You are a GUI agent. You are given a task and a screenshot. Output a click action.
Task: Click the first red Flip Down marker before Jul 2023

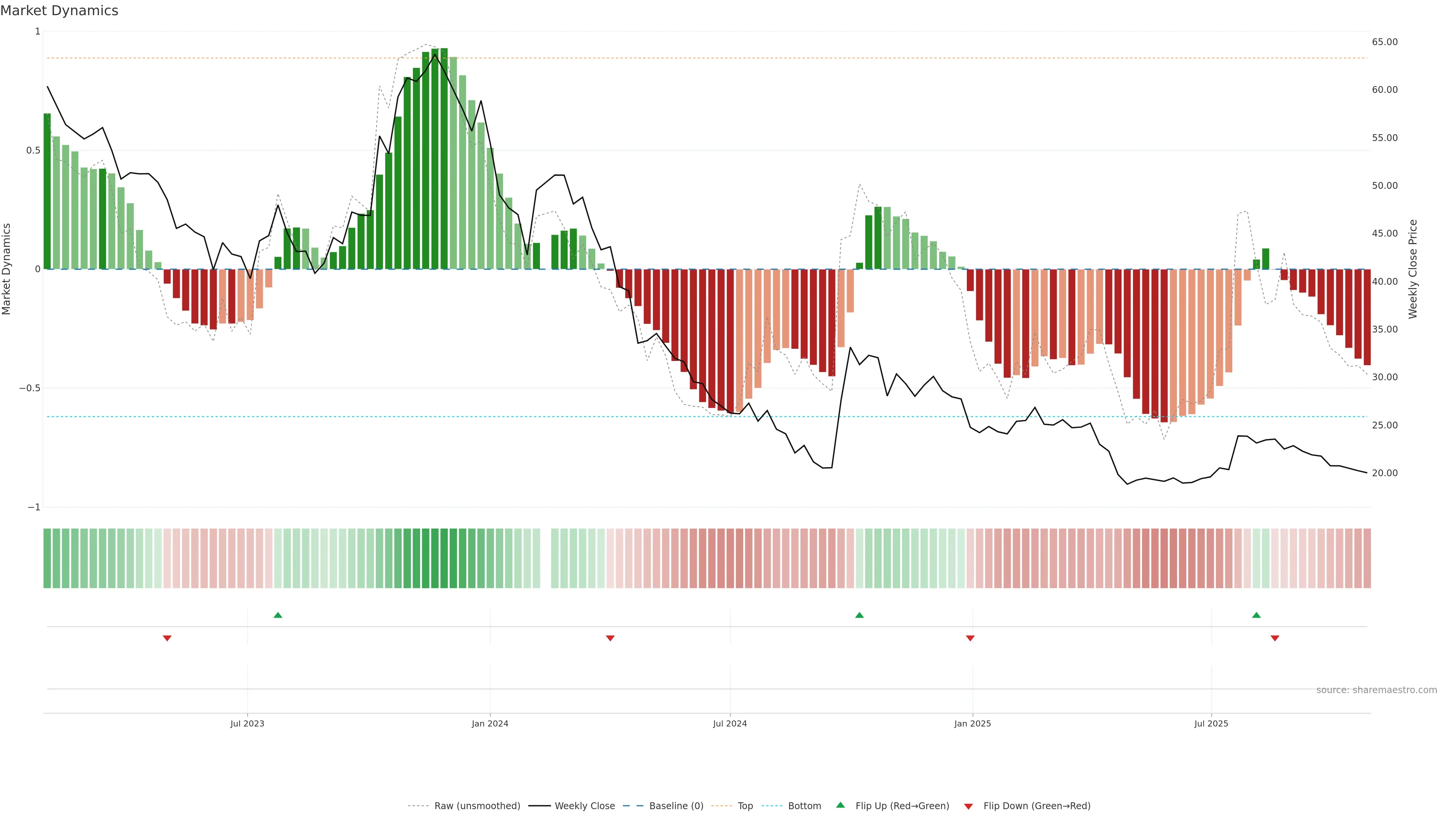[167, 638]
